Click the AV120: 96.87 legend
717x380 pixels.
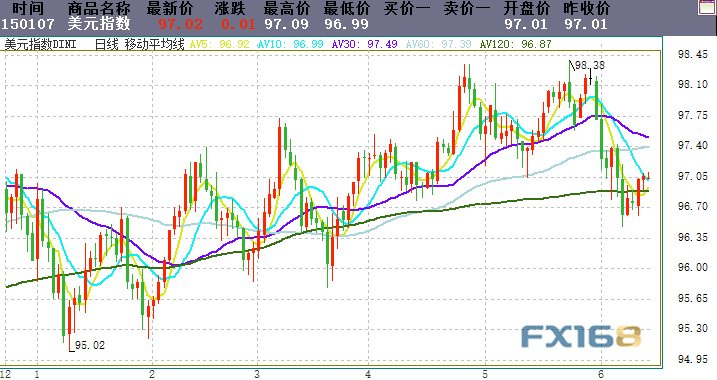515,44
